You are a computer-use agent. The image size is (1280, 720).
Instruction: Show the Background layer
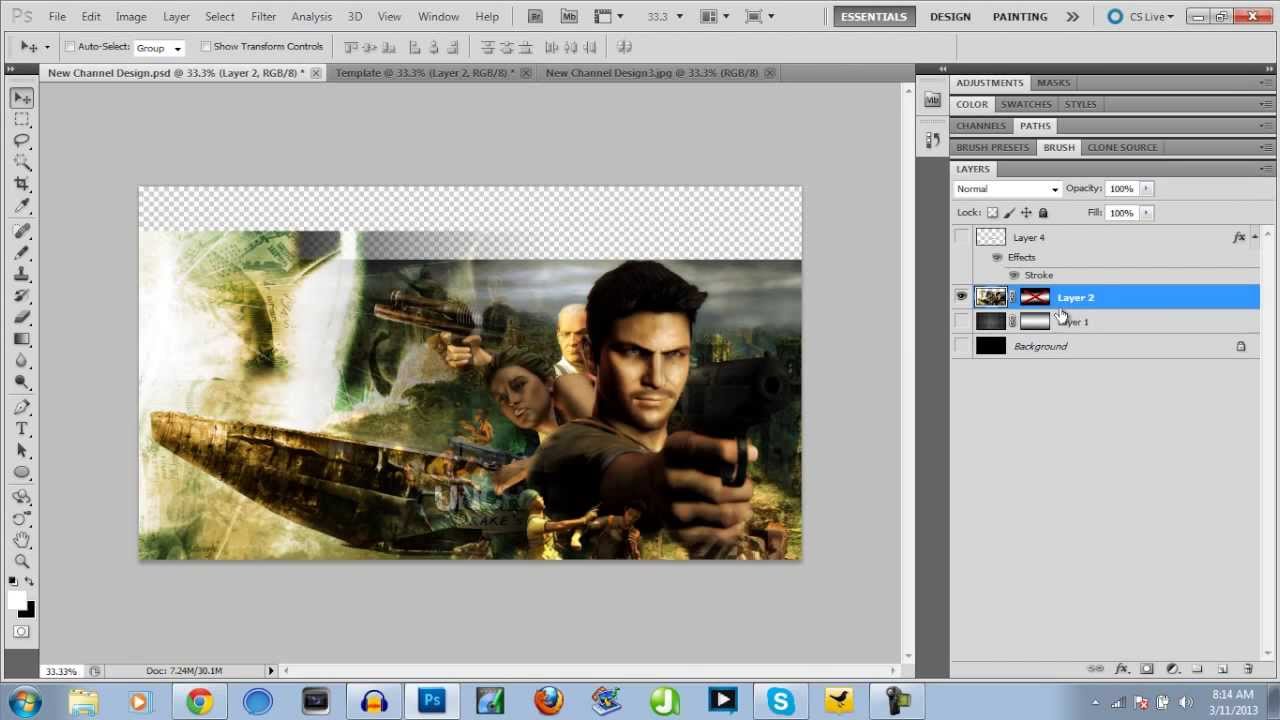coord(962,346)
